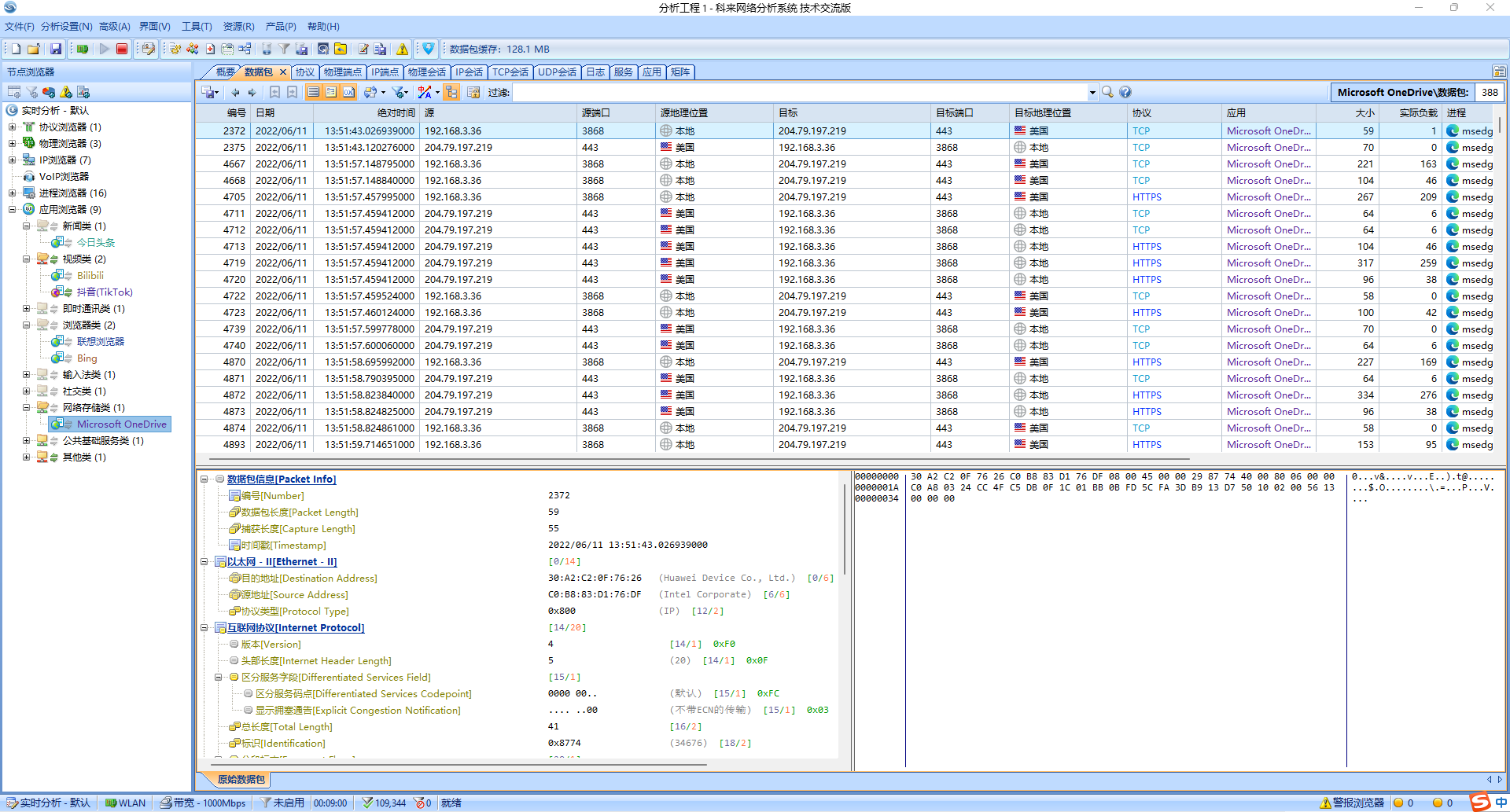Click the locked columns icon before filter label

[x=473, y=92]
